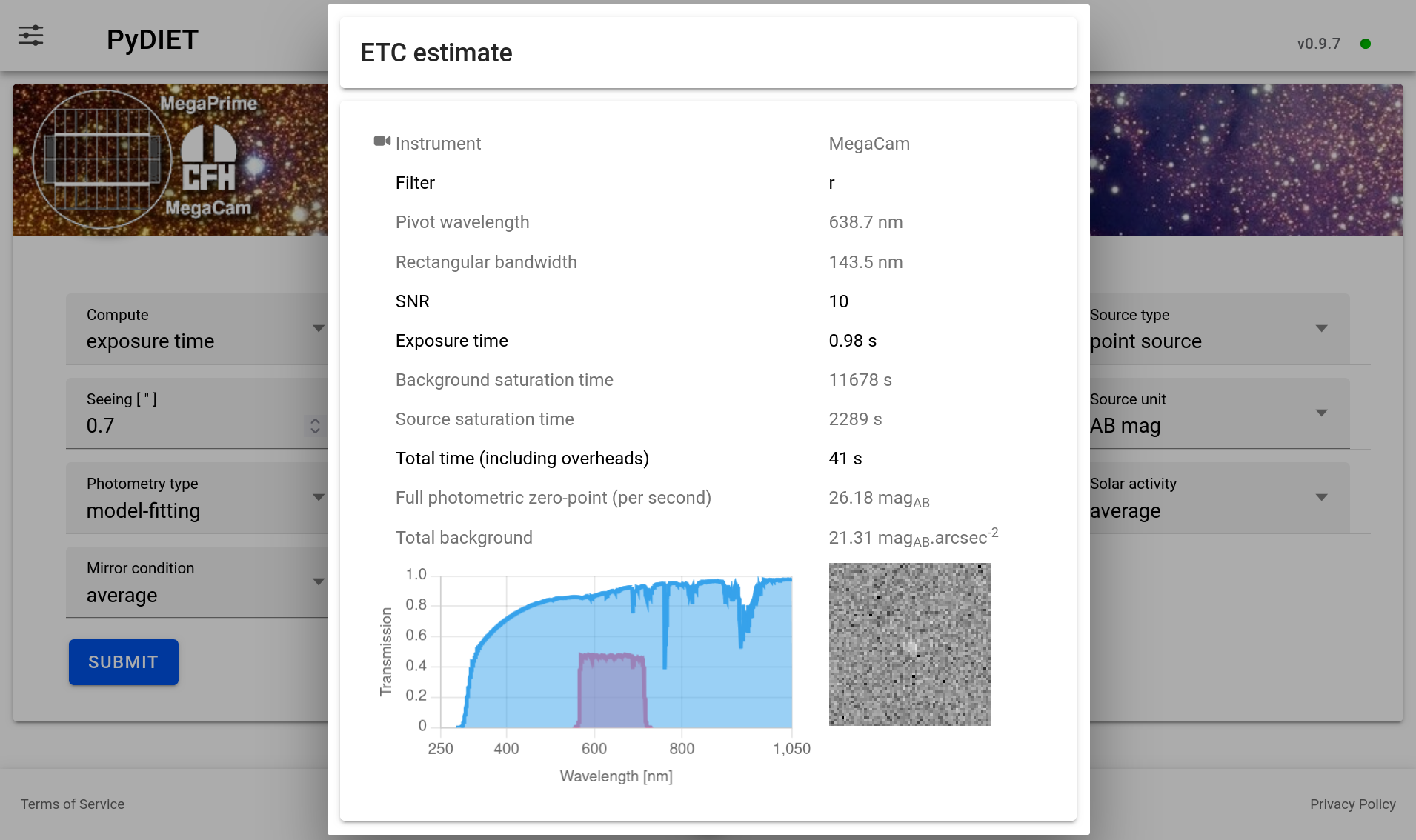Click the Full photometric zero-point label
Image resolution: width=1416 pixels, height=840 pixels.
point(553,498)
